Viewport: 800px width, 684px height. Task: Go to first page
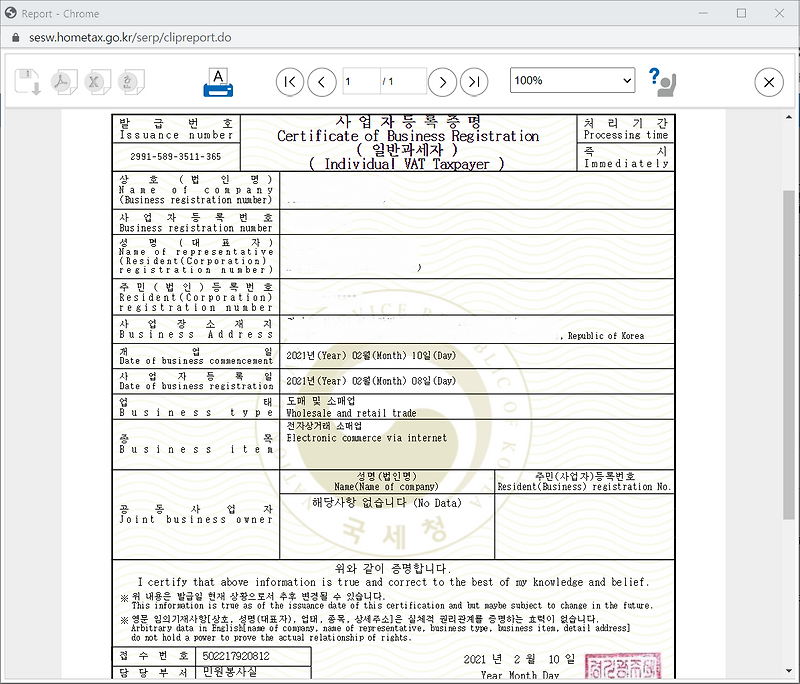(289, 82)
